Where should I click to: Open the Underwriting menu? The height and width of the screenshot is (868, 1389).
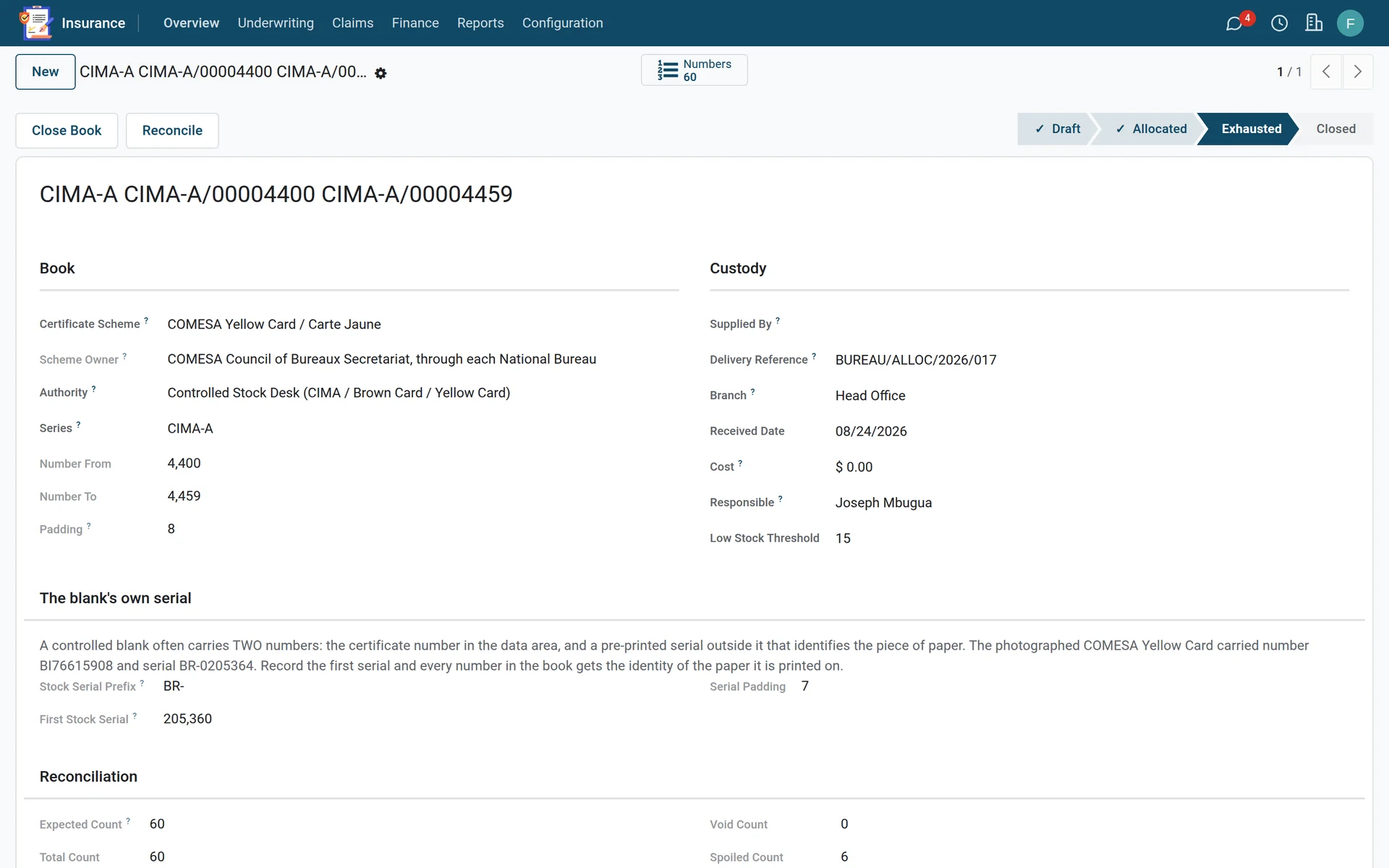(276, 23)
